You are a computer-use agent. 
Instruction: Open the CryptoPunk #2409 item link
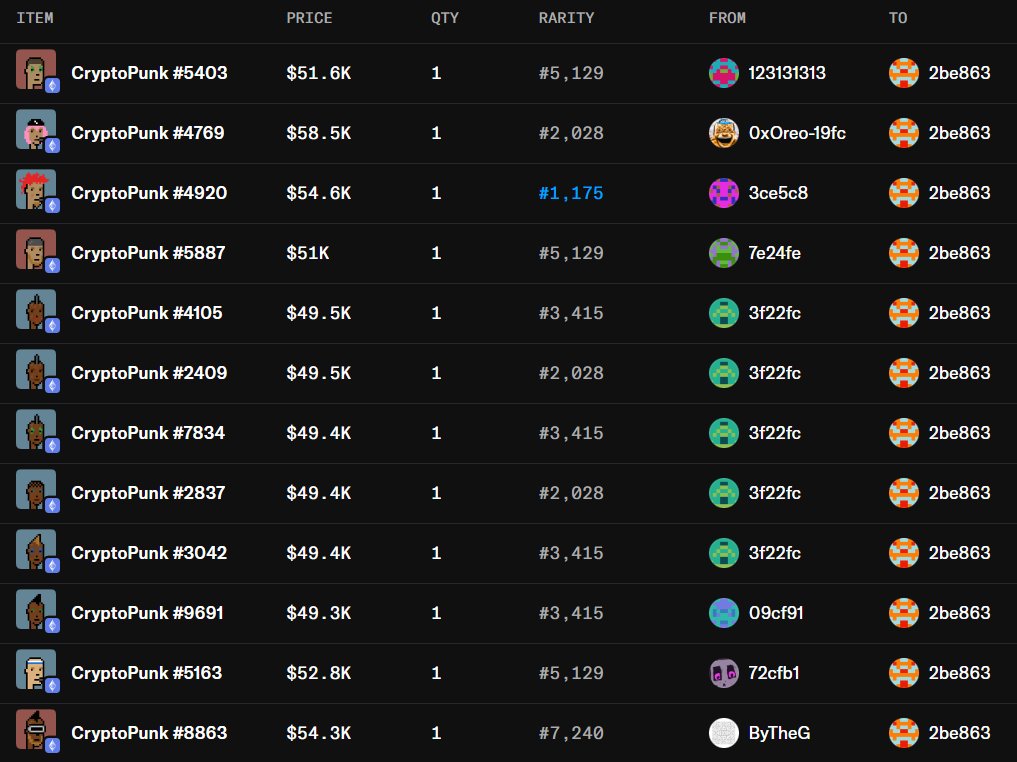click(x=149, y=373)
